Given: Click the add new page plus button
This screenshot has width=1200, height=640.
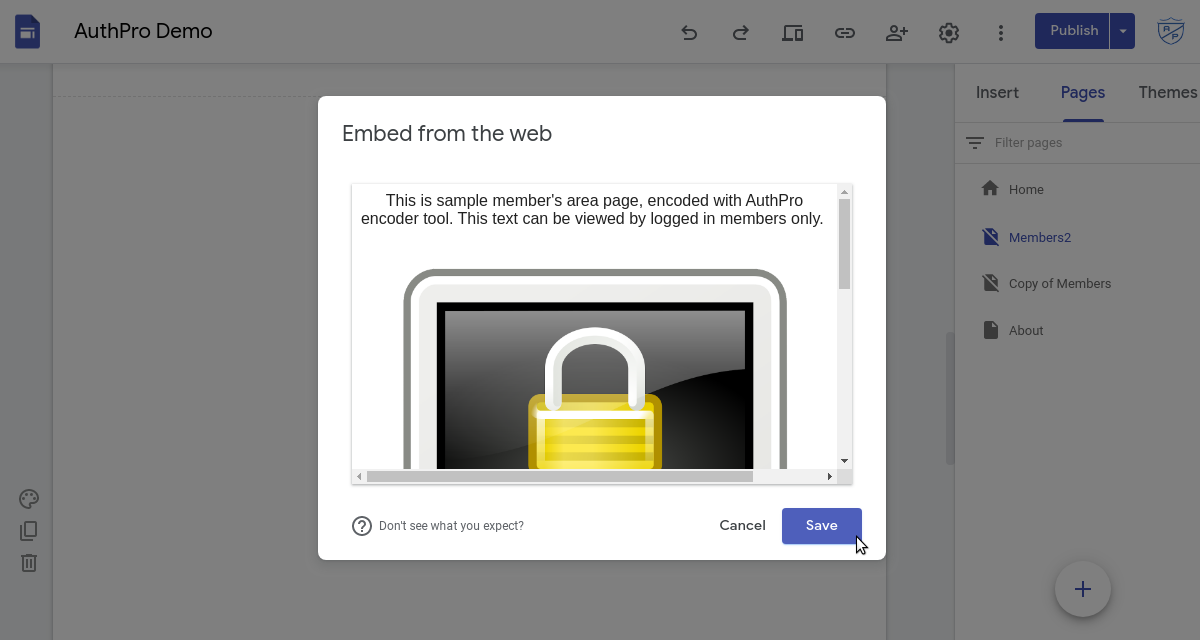Looking at the screenshot, I should [1083, 589].
